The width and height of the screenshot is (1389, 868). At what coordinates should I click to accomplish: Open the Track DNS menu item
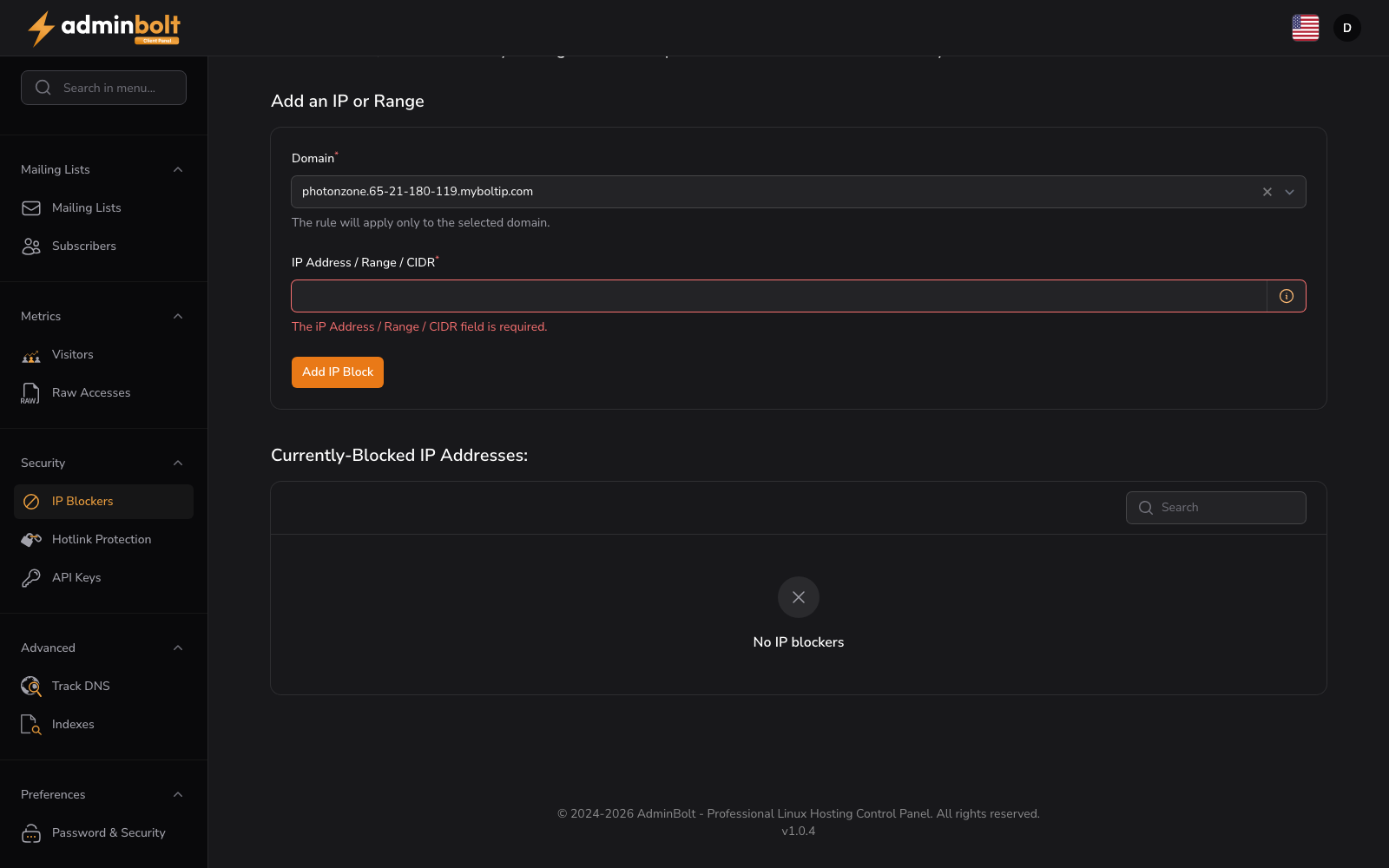[103, 687]
